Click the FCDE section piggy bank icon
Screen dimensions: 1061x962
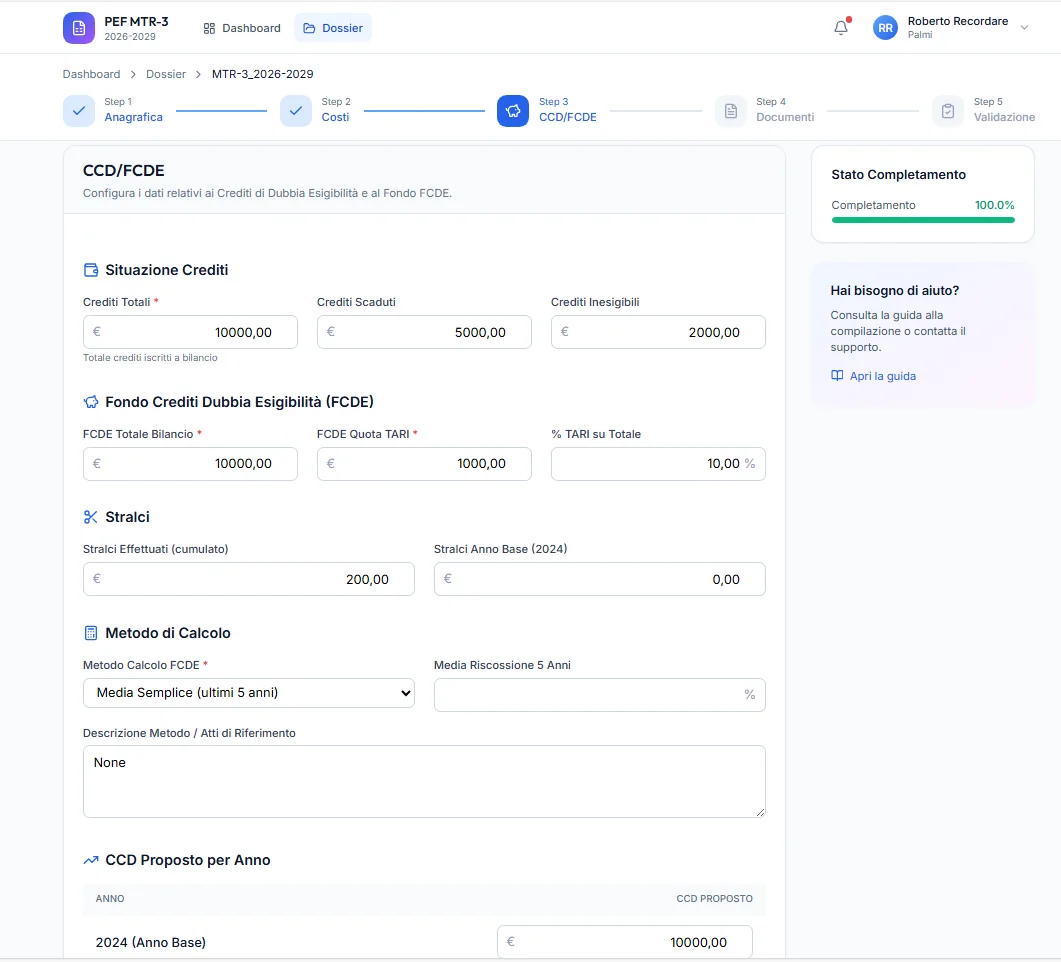[x=91, y=402]
